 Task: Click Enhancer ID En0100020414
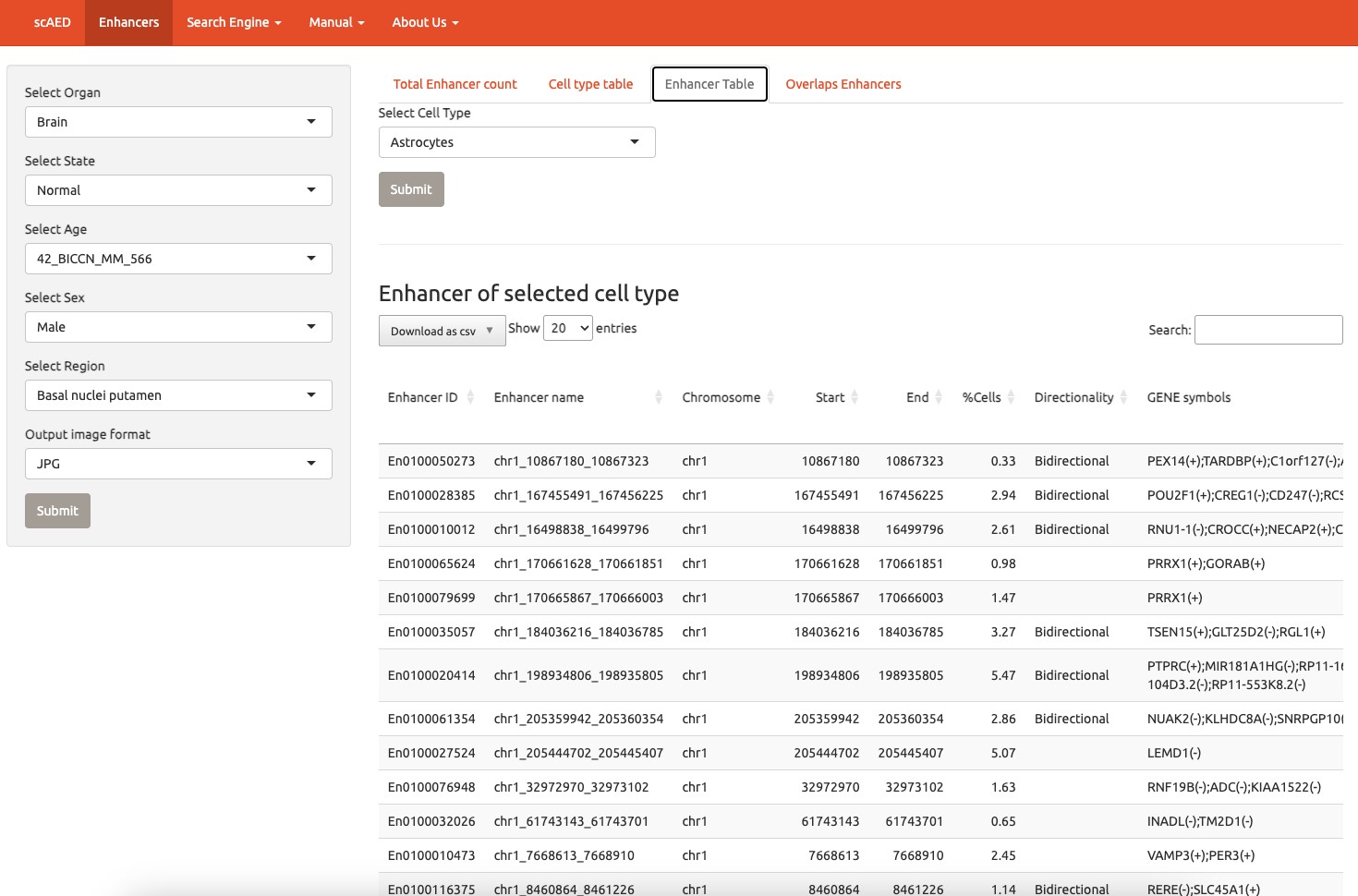(431, 675)
